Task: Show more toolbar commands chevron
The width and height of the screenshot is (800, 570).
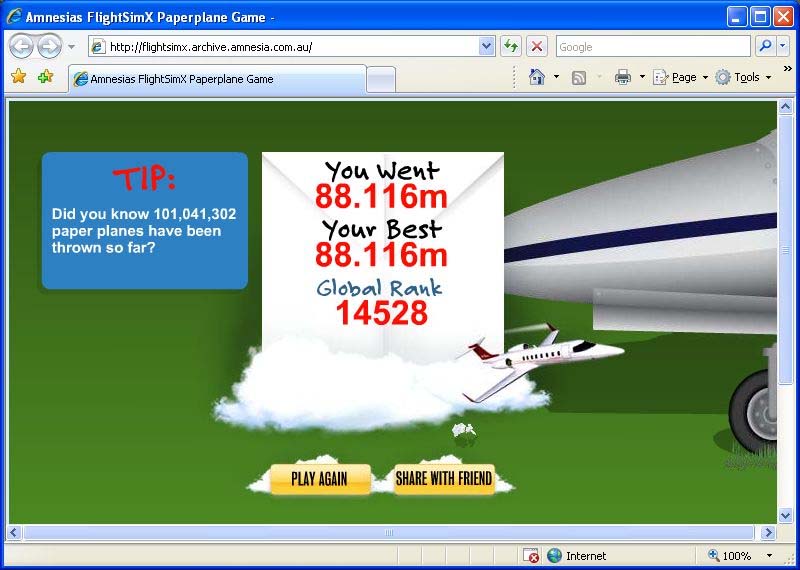Action: coord(787,68)
